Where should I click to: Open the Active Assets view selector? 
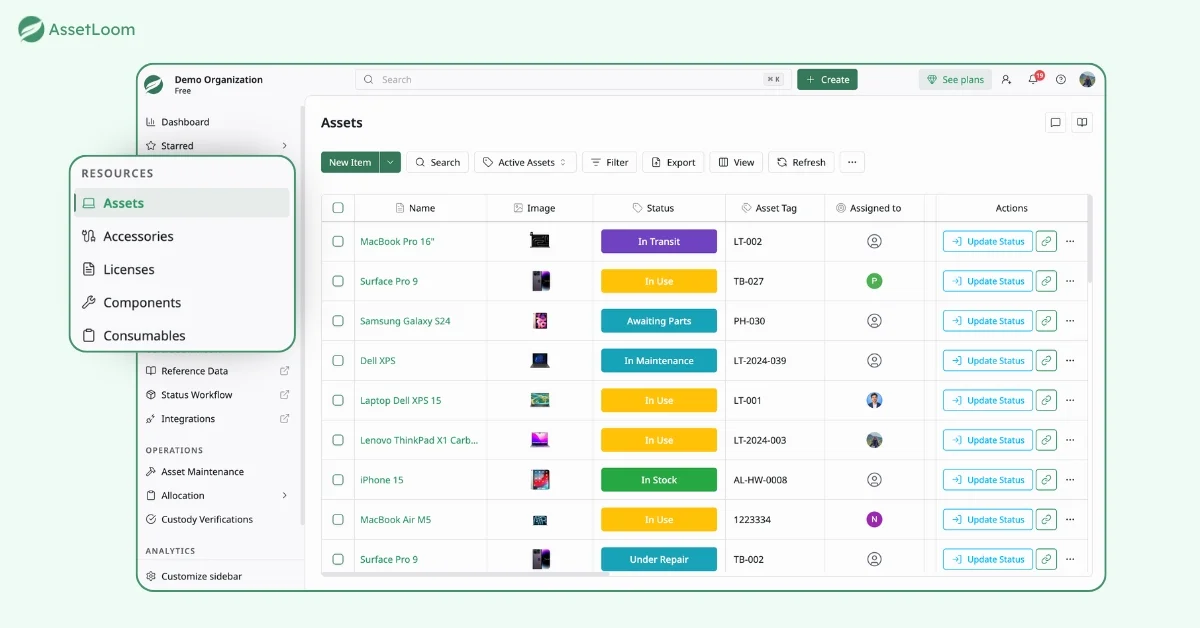[525, 162]
